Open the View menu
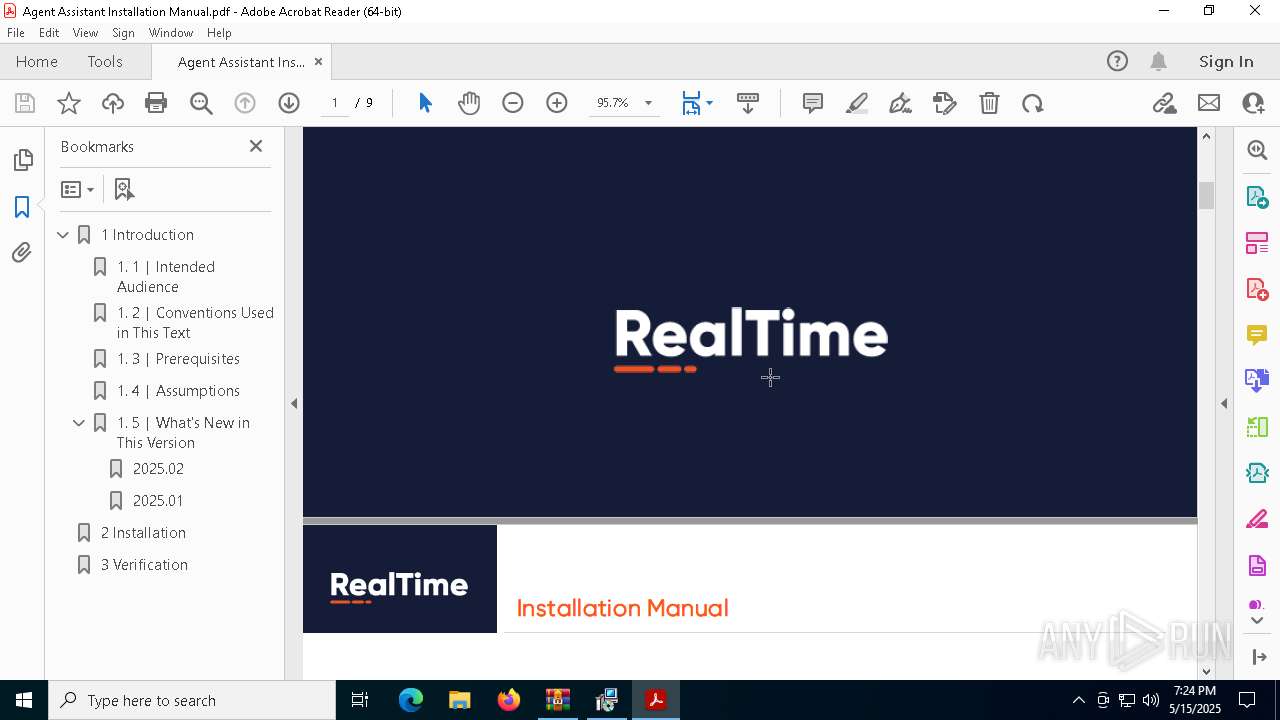The height and width of the screenshot is (720, 1280). (x=86, y=33)
